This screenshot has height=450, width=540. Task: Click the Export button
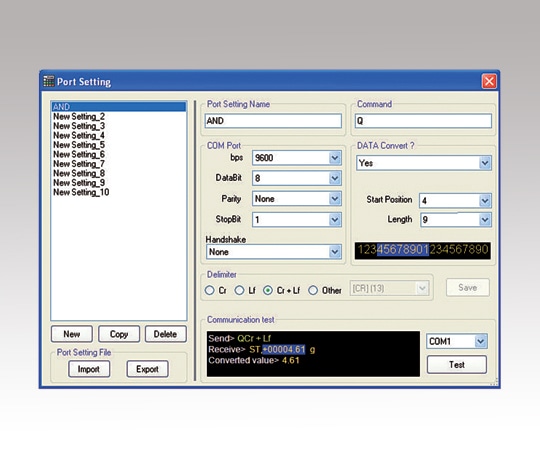click(x=147, y=369)
